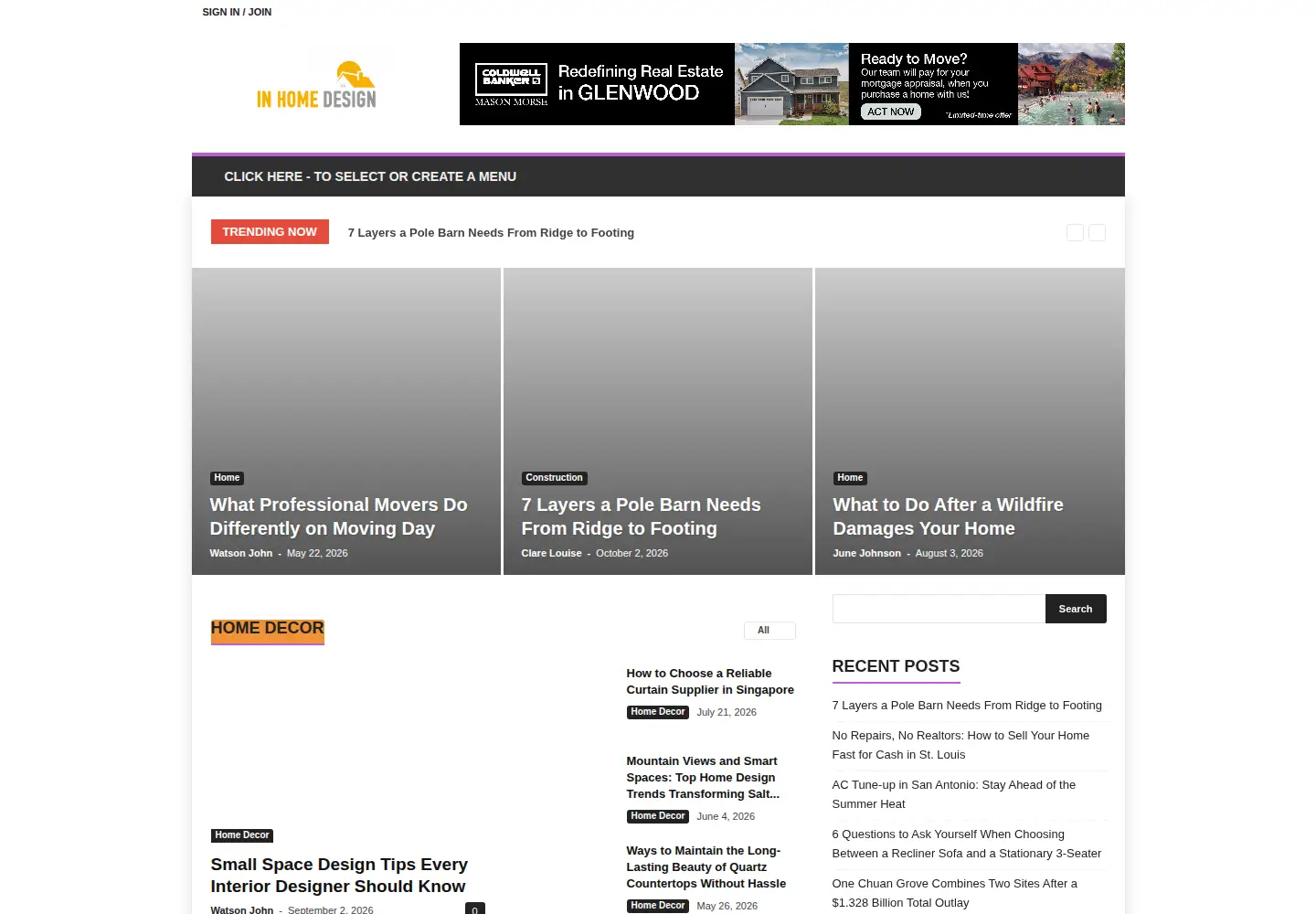This screenshot has height=914, width=1316.
Task: Open 'How to Choose a Reliable Curtain Supplier' post
Action: [710, 682]
